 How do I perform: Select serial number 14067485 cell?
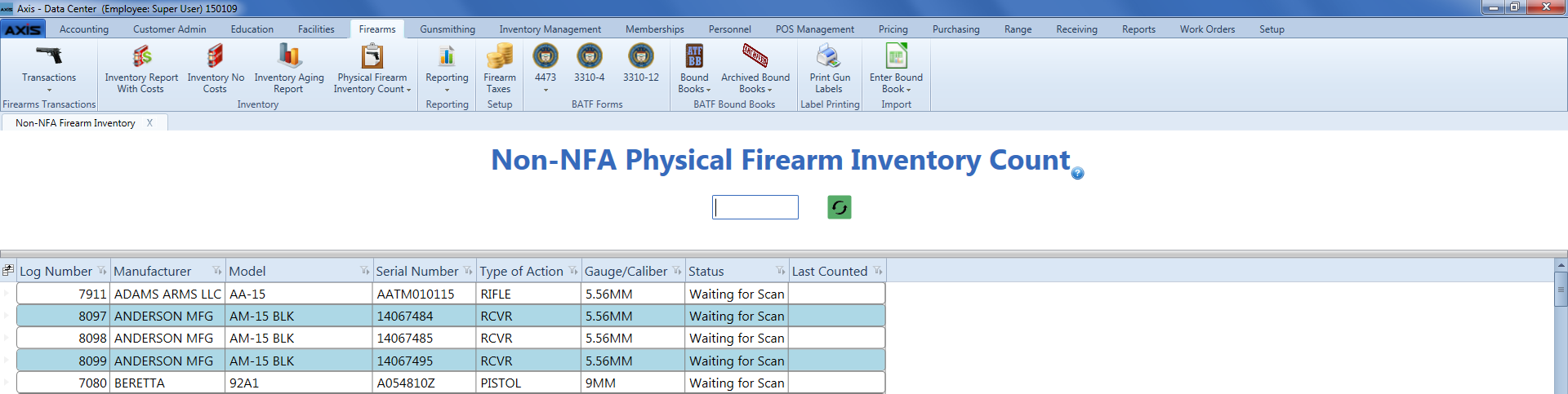point(425,338)
